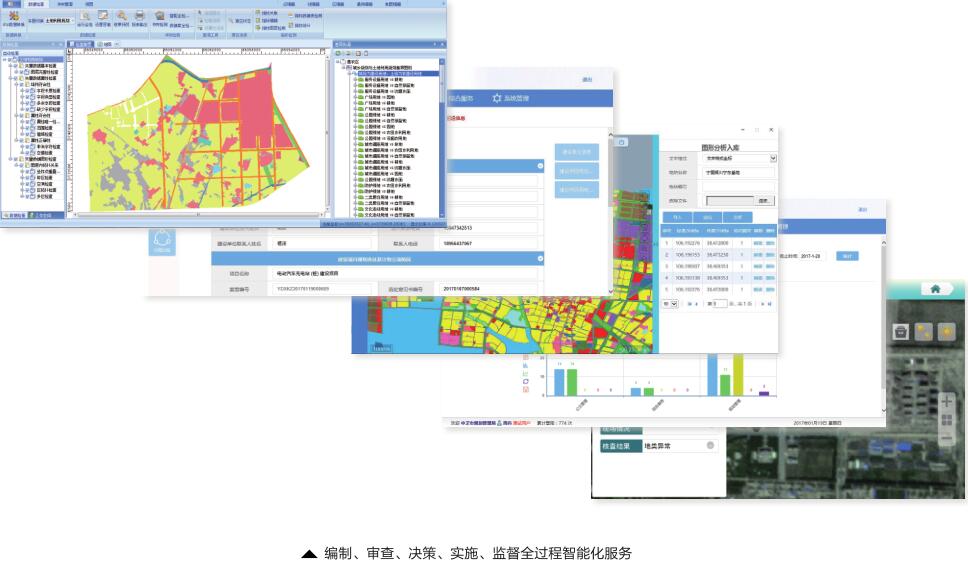This screenshot has height=565, width=968.
Task: Click the document magnifier icon in GIS ribbon
Action: point(85,15)
